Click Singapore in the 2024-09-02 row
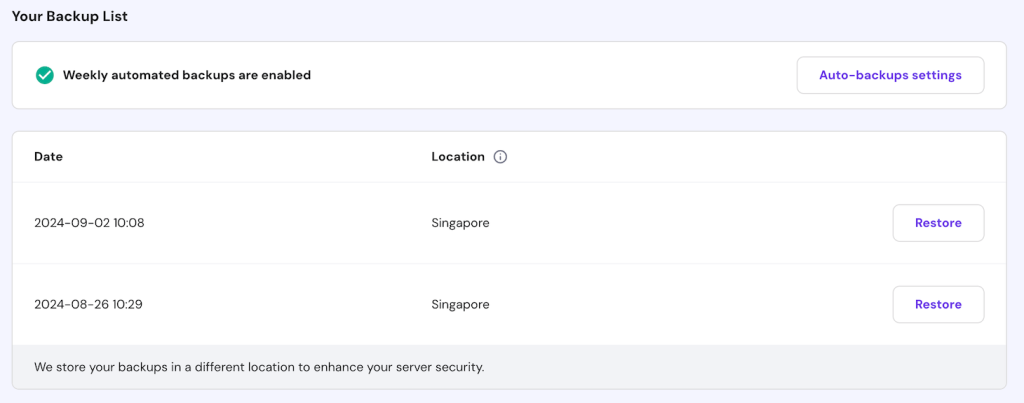Viewport: 1024px width, 403px height. coord(460,223)
